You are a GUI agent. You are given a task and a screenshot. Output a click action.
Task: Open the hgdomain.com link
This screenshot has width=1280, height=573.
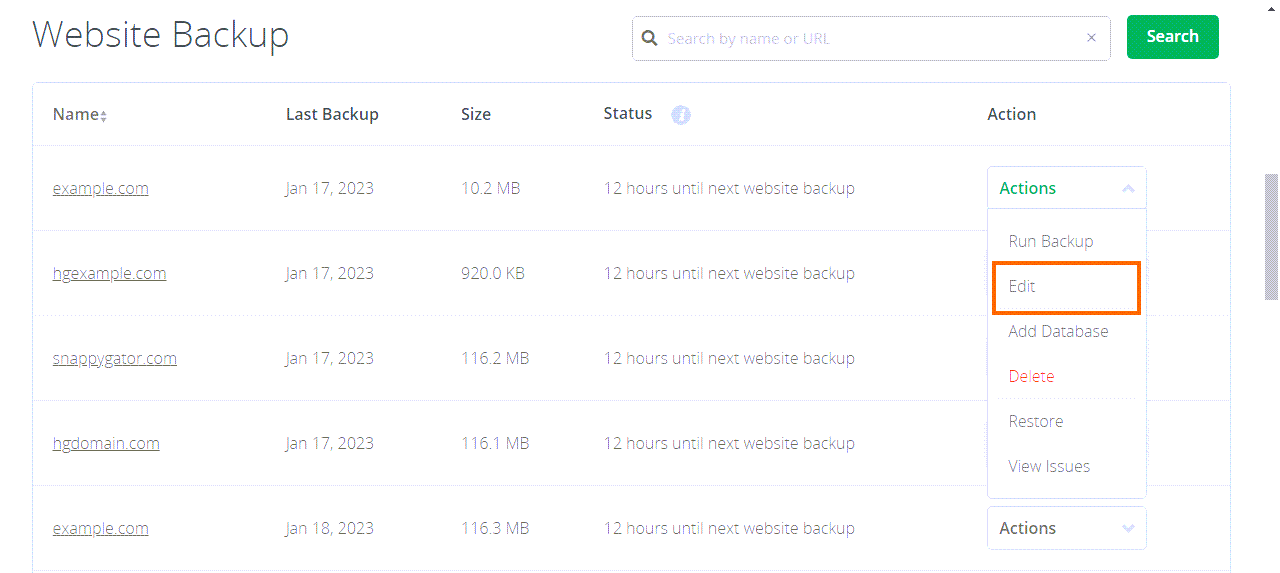tap(106, 443)
